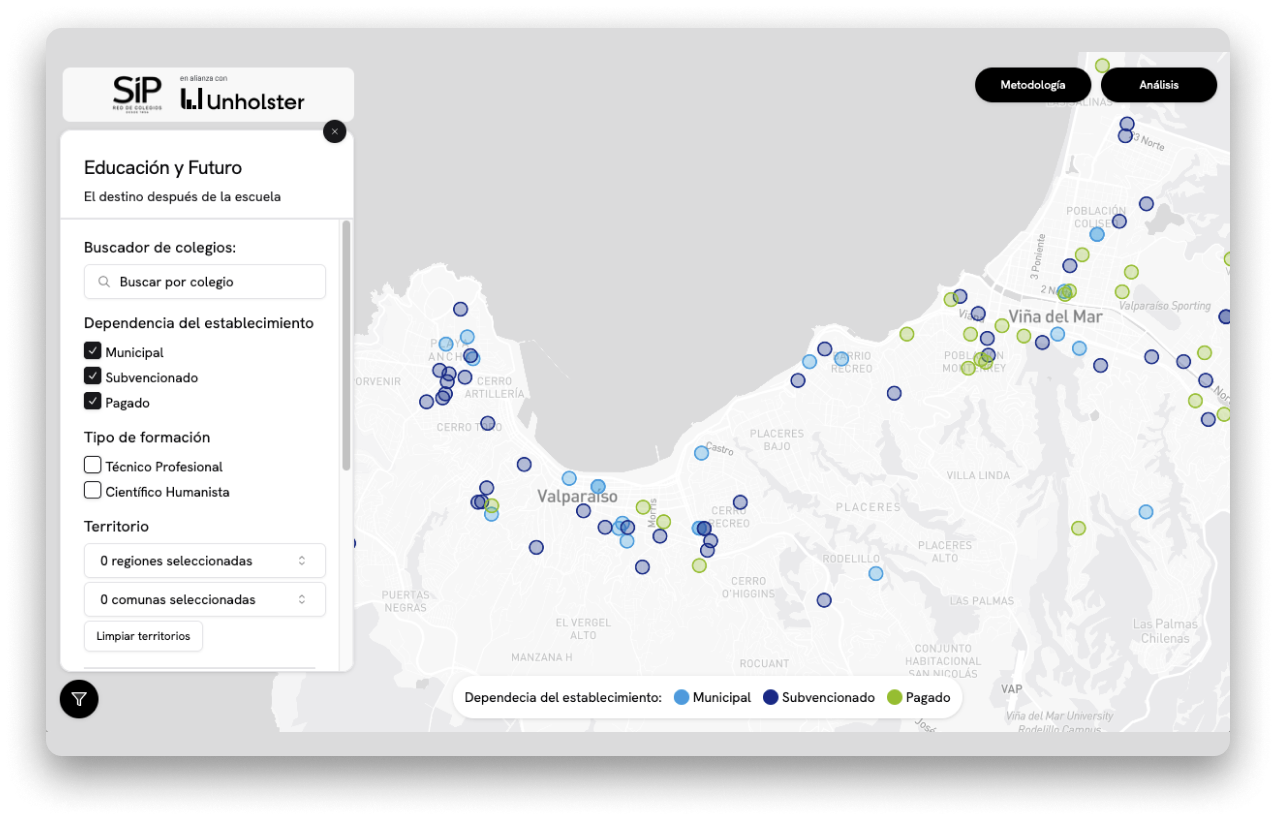Uncheck the Municipal checkbox
This screenshot has width=1276, height=820.
point(93,351)
